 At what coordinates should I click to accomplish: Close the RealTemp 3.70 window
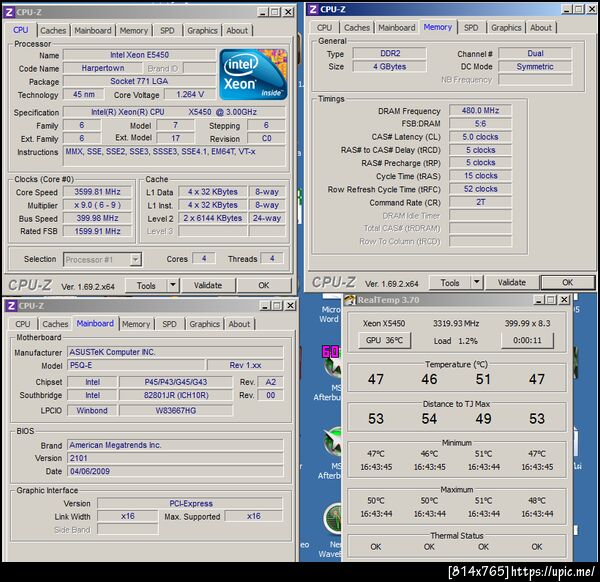click(x=564, y=300)
